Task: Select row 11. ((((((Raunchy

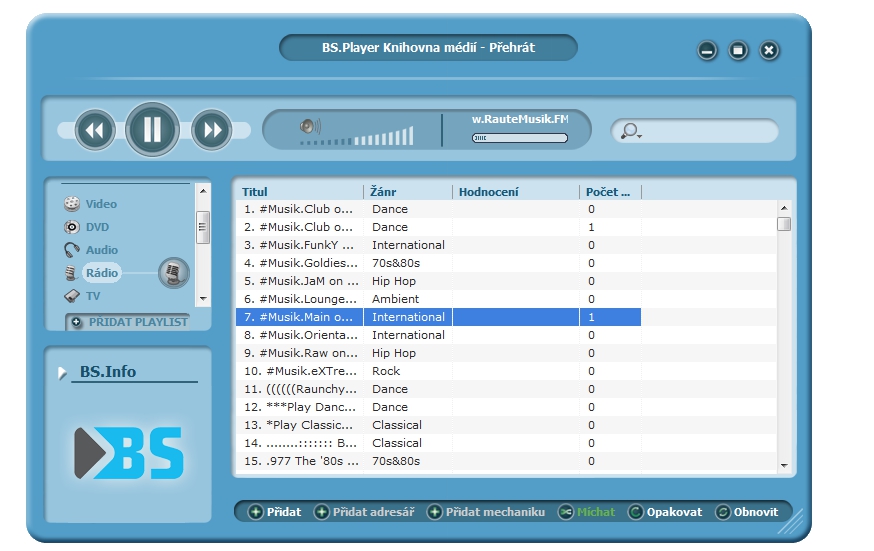Action: pyautogui.click(x=438, y=389)
